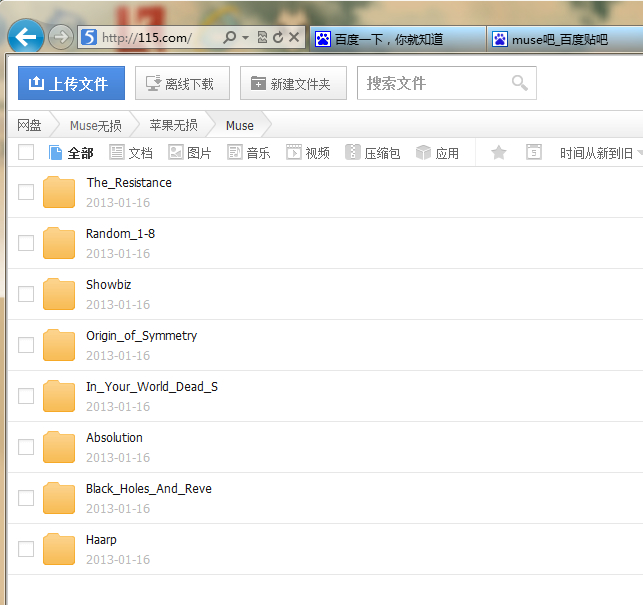Check the box for The_Resistance
The image size is (643, 605).
click(26, 192)
